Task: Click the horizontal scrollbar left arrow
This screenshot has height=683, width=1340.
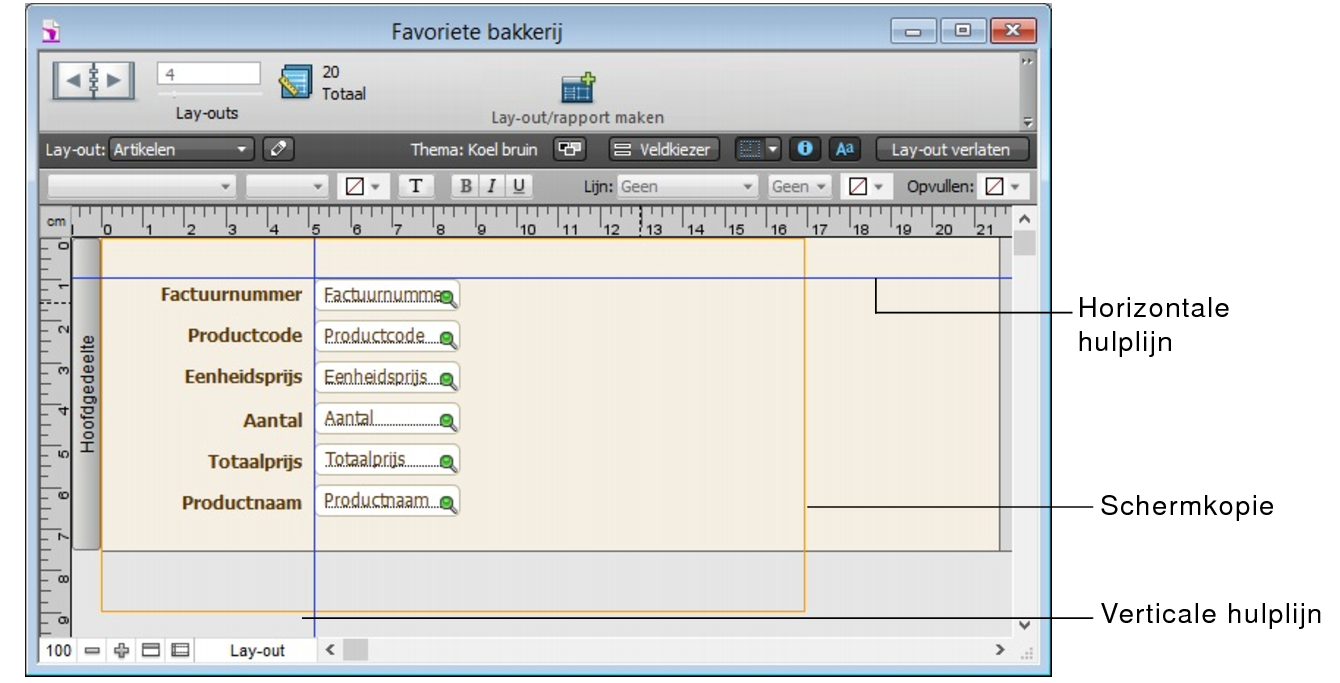Action: coord(331,650)
